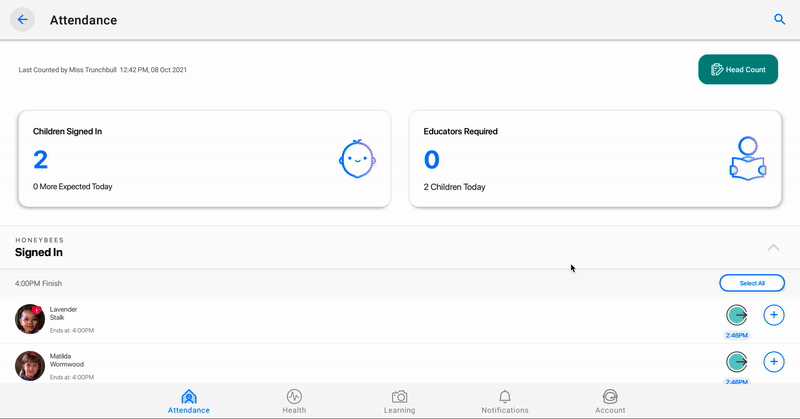
Task: Click the 'Attendance' page title
Action: tap(83, 20)
